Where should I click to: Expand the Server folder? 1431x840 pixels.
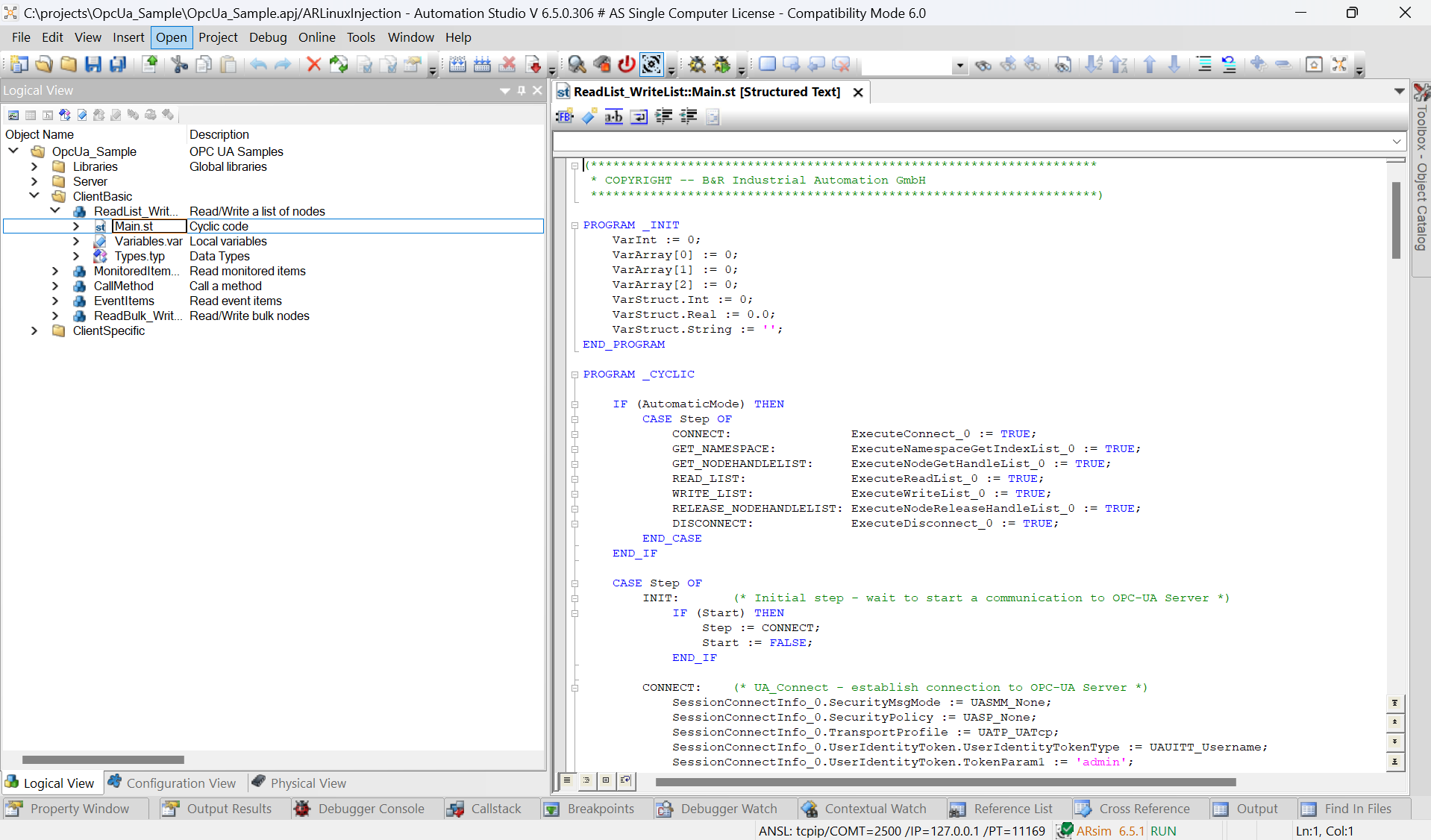click(x=34, y=181)
